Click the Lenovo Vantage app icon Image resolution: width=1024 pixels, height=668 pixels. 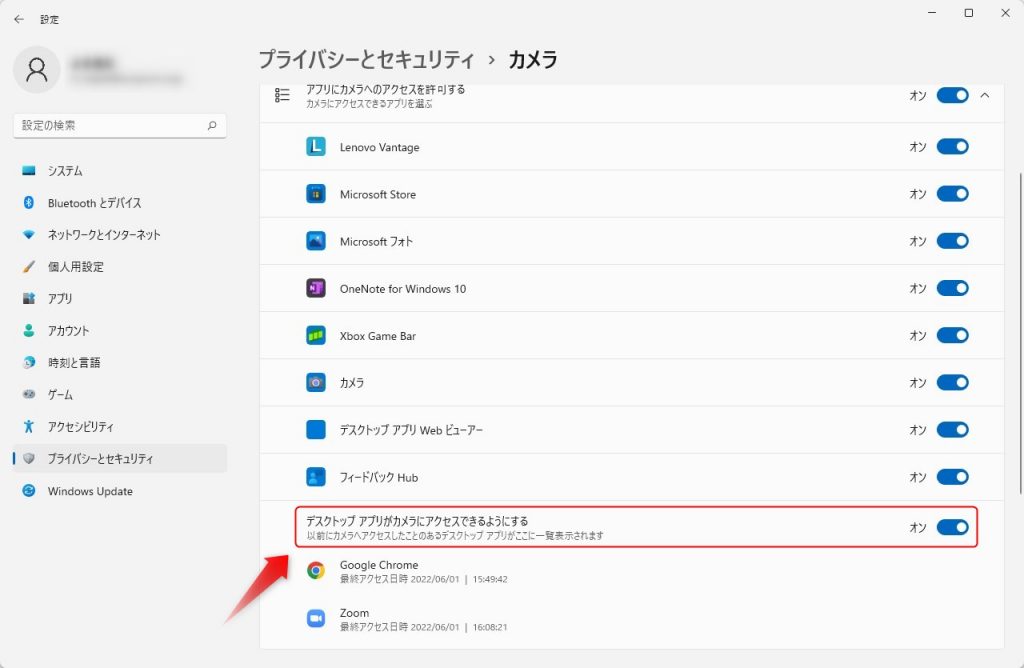coord(316,146)
